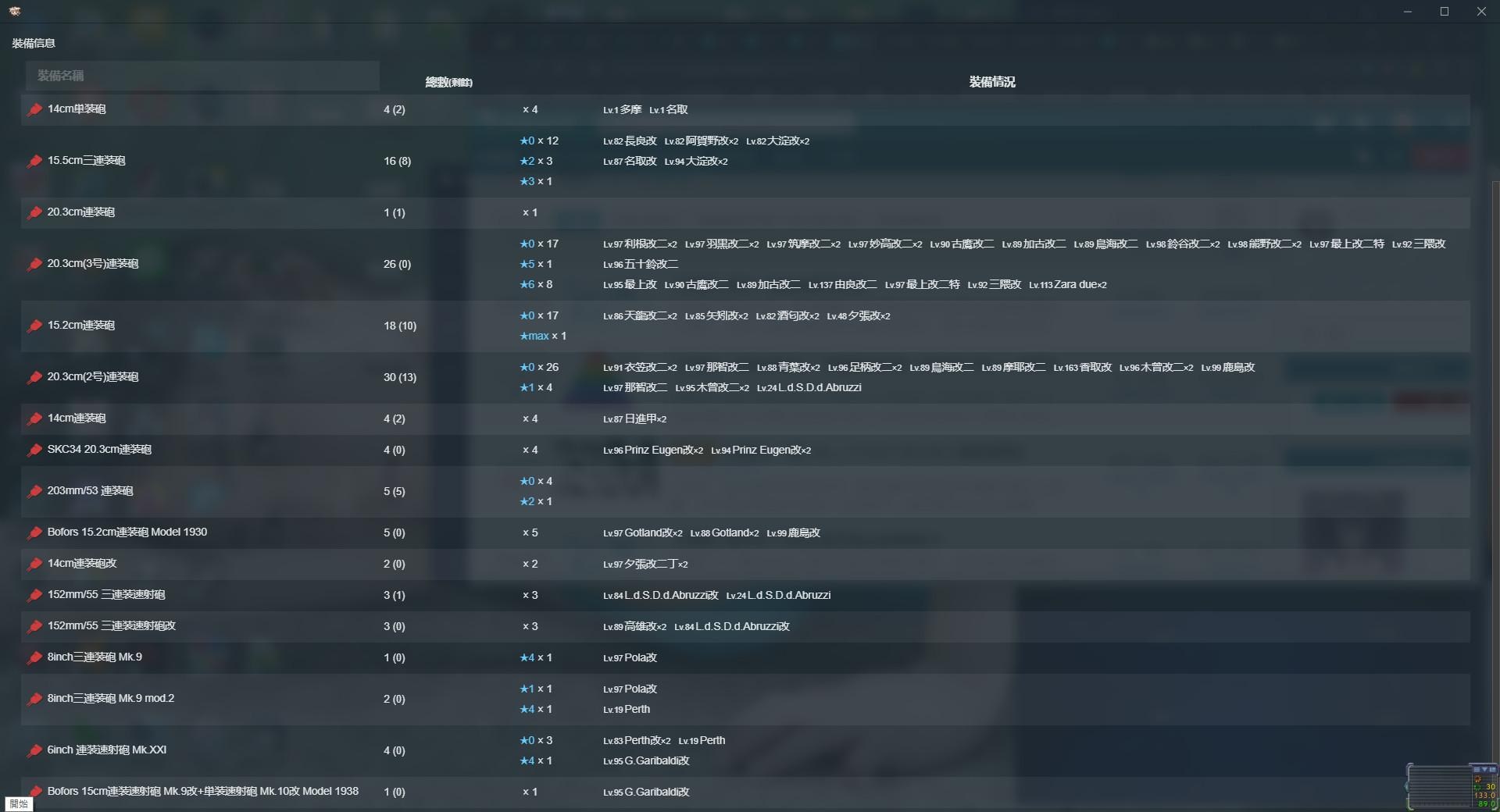1500x812 pixels.
Task: Click inside the 装備名稱 search field
Action: (202, 75)
